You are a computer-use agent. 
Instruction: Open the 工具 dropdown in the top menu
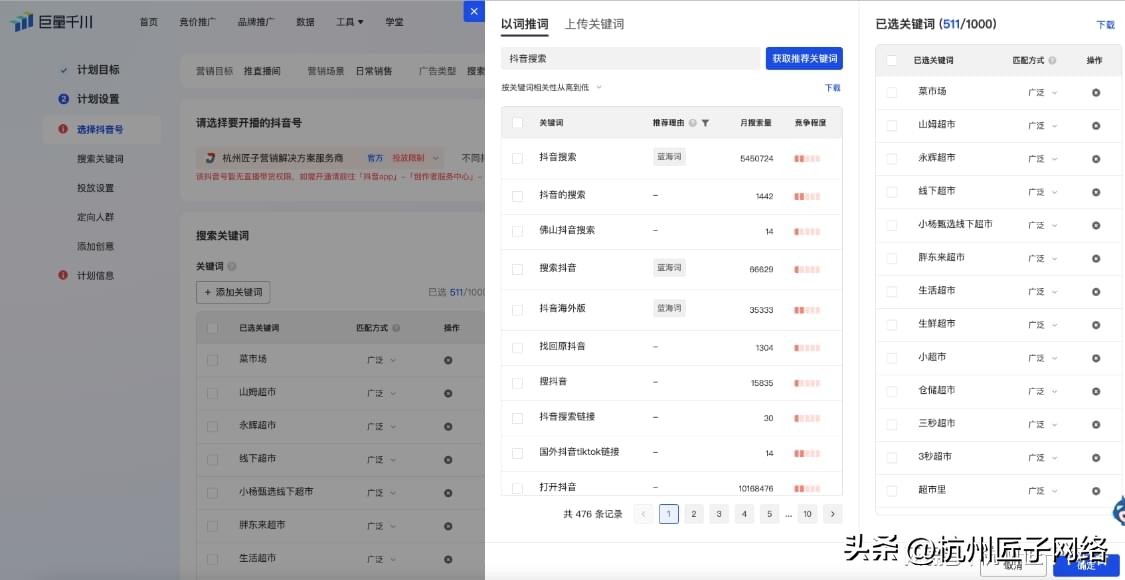pyautogui.click(x=348, y=21)
